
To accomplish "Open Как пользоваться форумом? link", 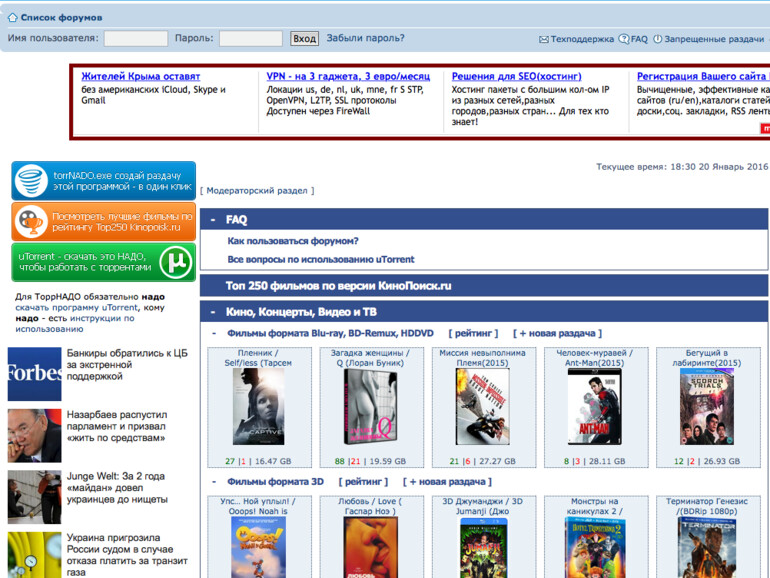I will click(293, 241).
